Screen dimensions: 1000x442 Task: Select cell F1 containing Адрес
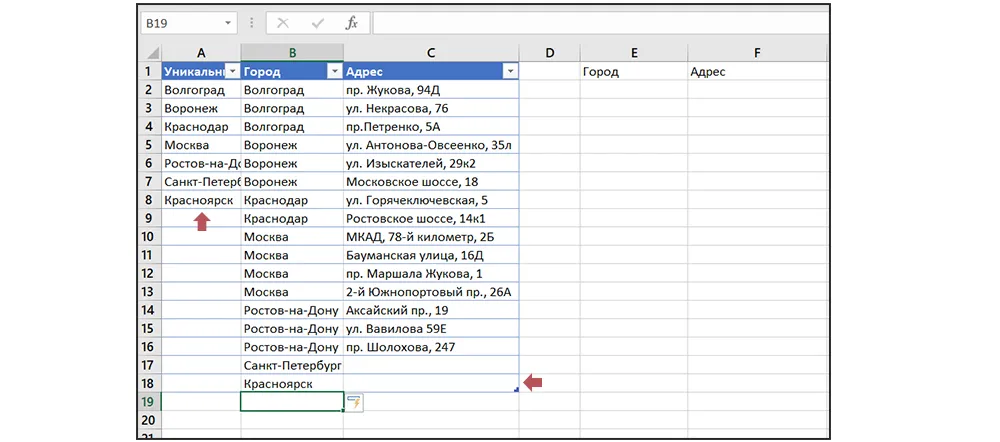click(x=757, y=72)
